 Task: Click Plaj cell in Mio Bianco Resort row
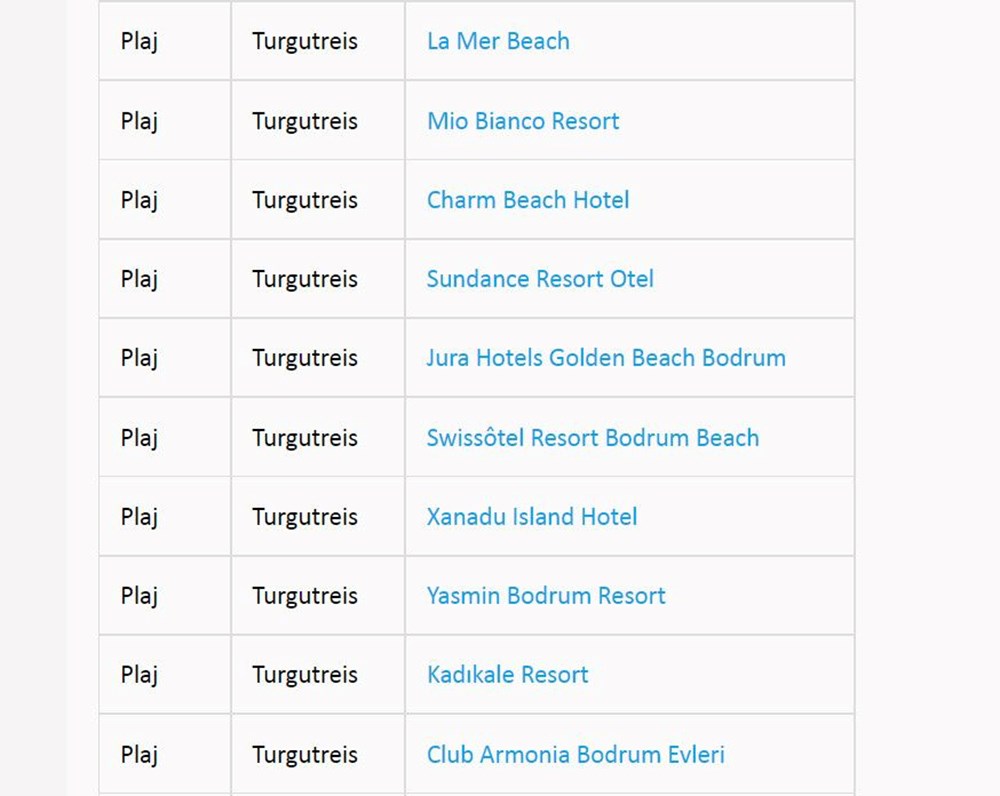coord(140,121)
